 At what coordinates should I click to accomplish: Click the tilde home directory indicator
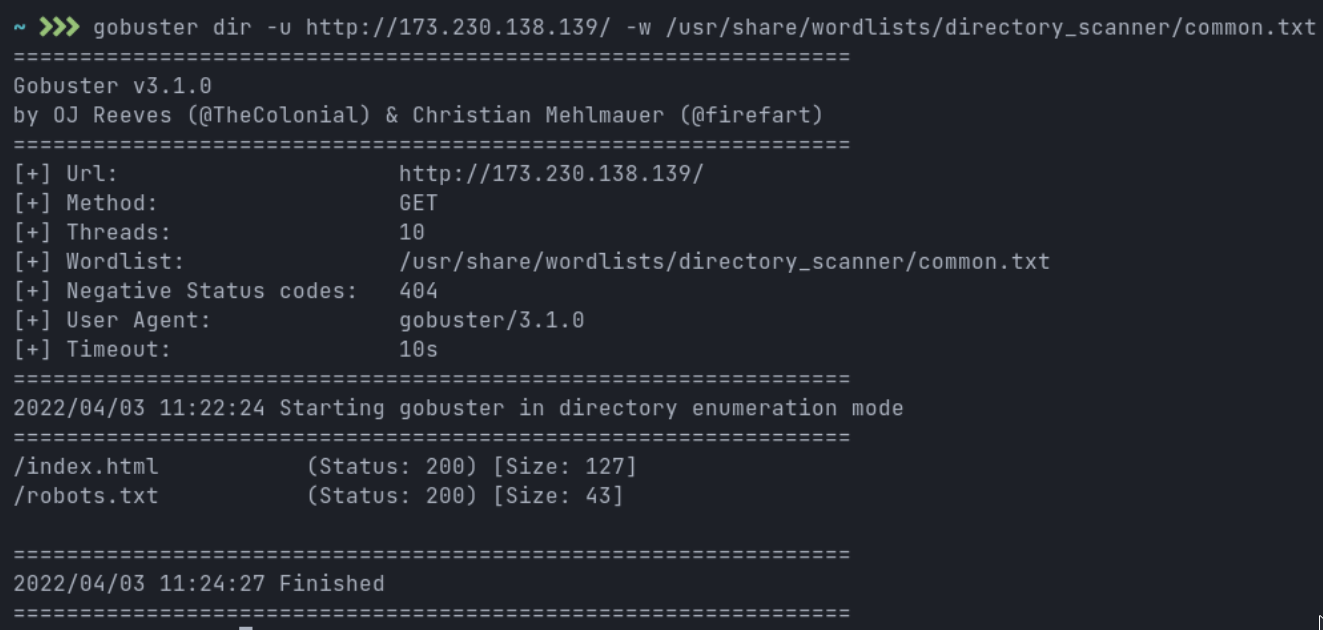click(x=20, y=27)
